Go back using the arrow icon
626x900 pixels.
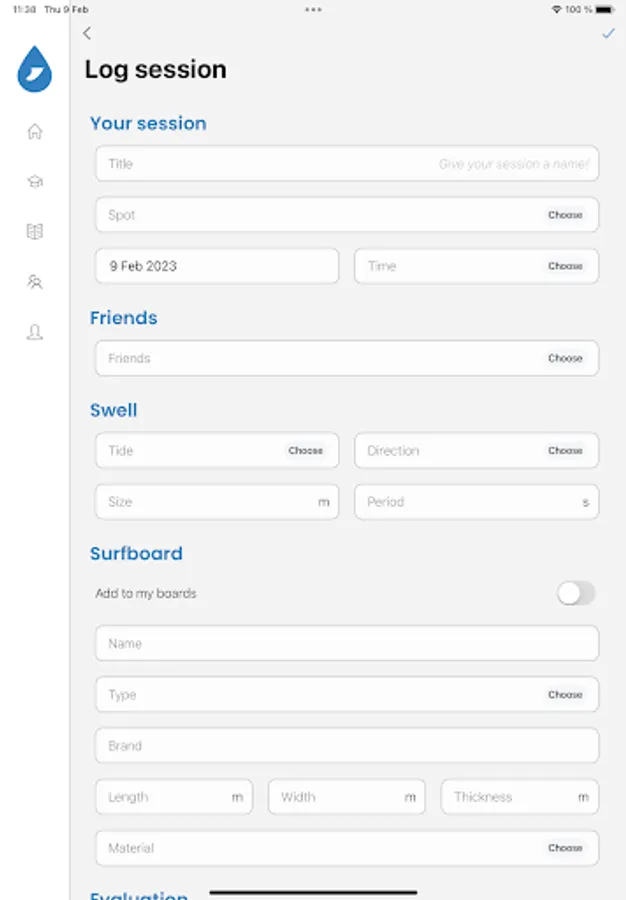click(x=87, y=34)
